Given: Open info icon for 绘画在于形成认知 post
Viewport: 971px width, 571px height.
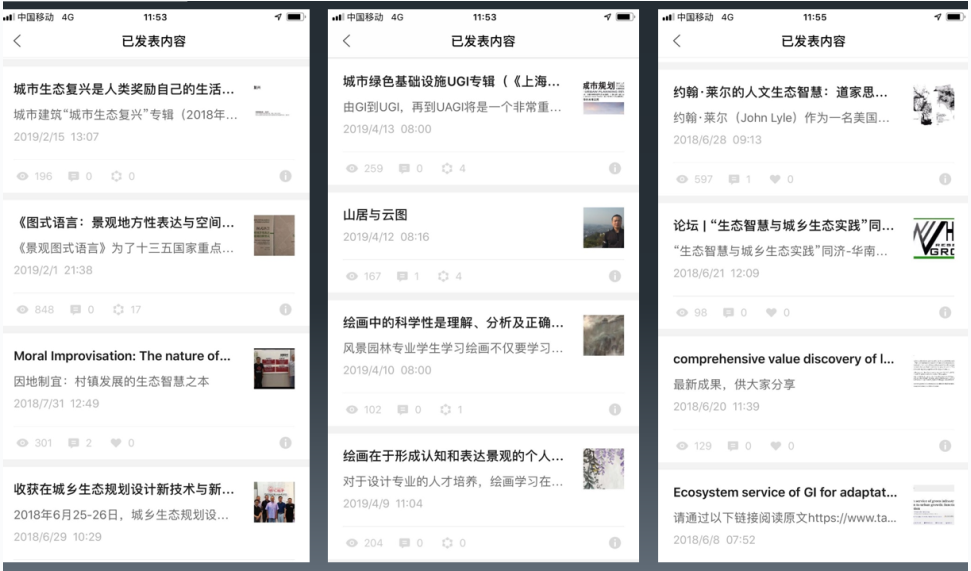Looking at the screenshot, I should pyautogui.click(x=615, y=543).
